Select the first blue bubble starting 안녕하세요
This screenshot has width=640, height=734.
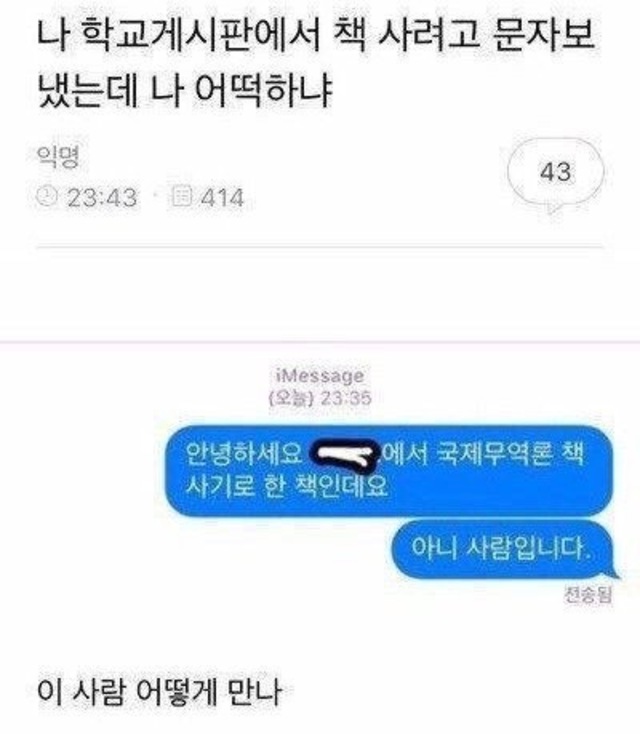pos(390,470)
